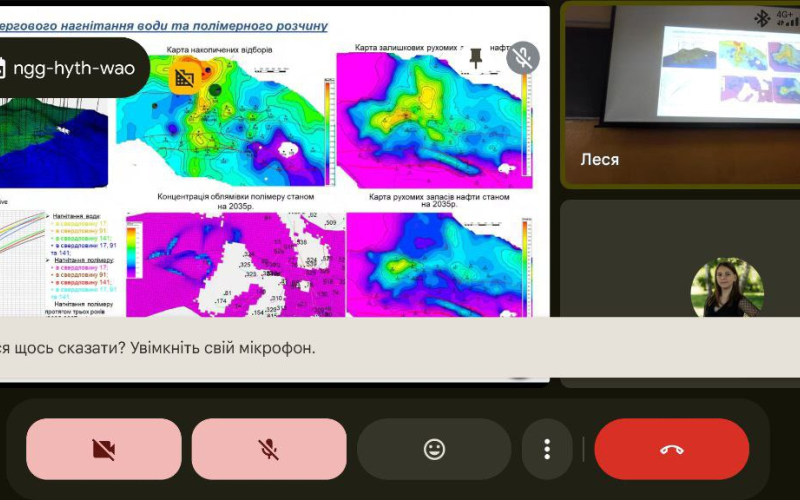Open the emoji reactions panel
800x500 pixels.
click(x=433, y=449)
